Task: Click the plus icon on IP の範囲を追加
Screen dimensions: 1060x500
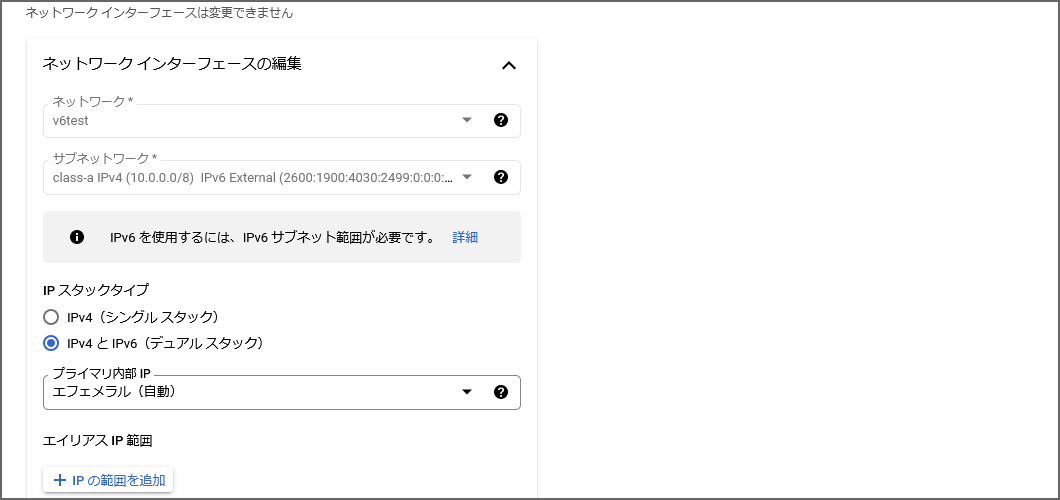Action: (59, 480)
